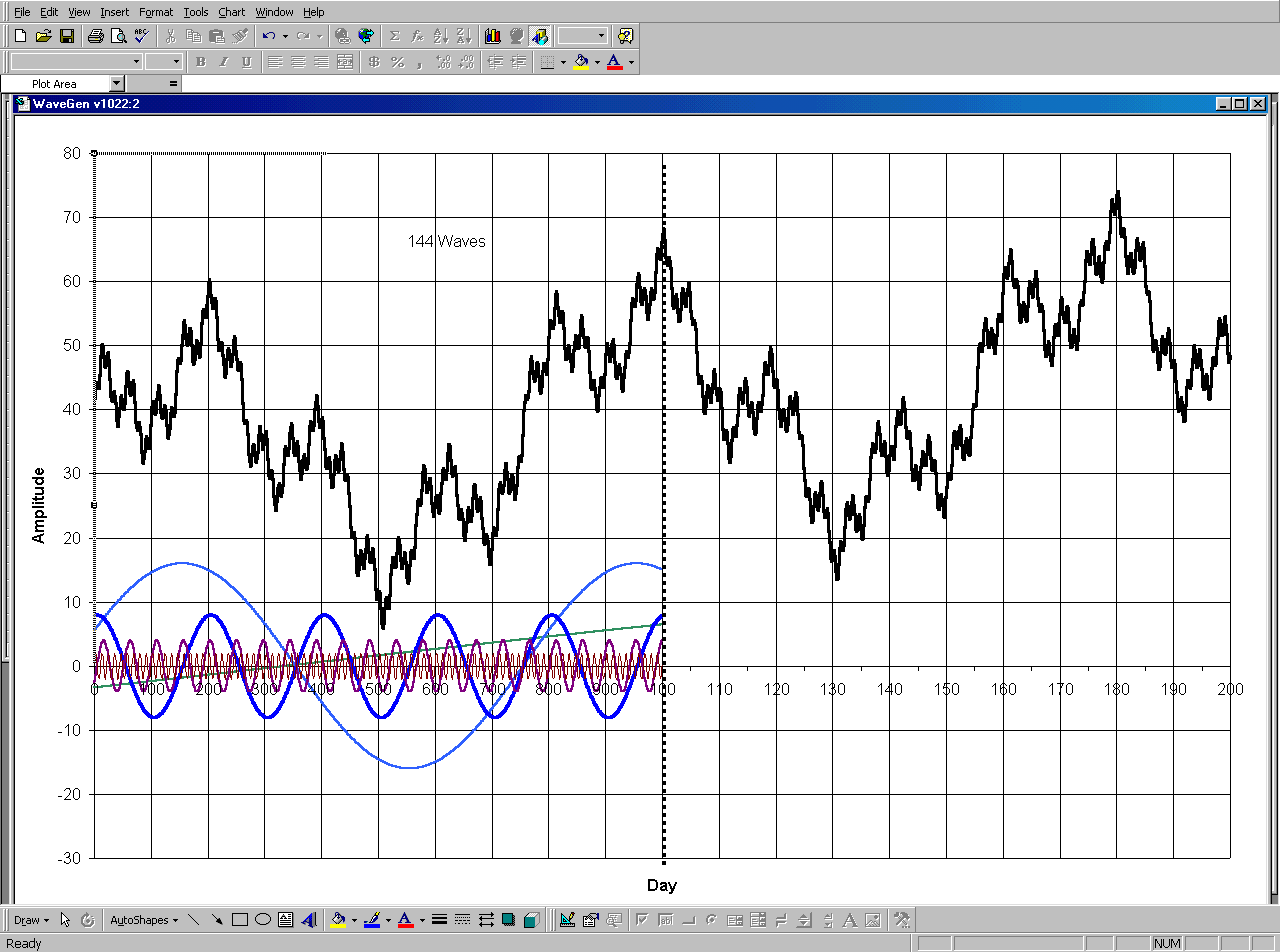Open a file with the folder icon
The width and height of the screenshot is (1280, 952).
coord(43,36)
